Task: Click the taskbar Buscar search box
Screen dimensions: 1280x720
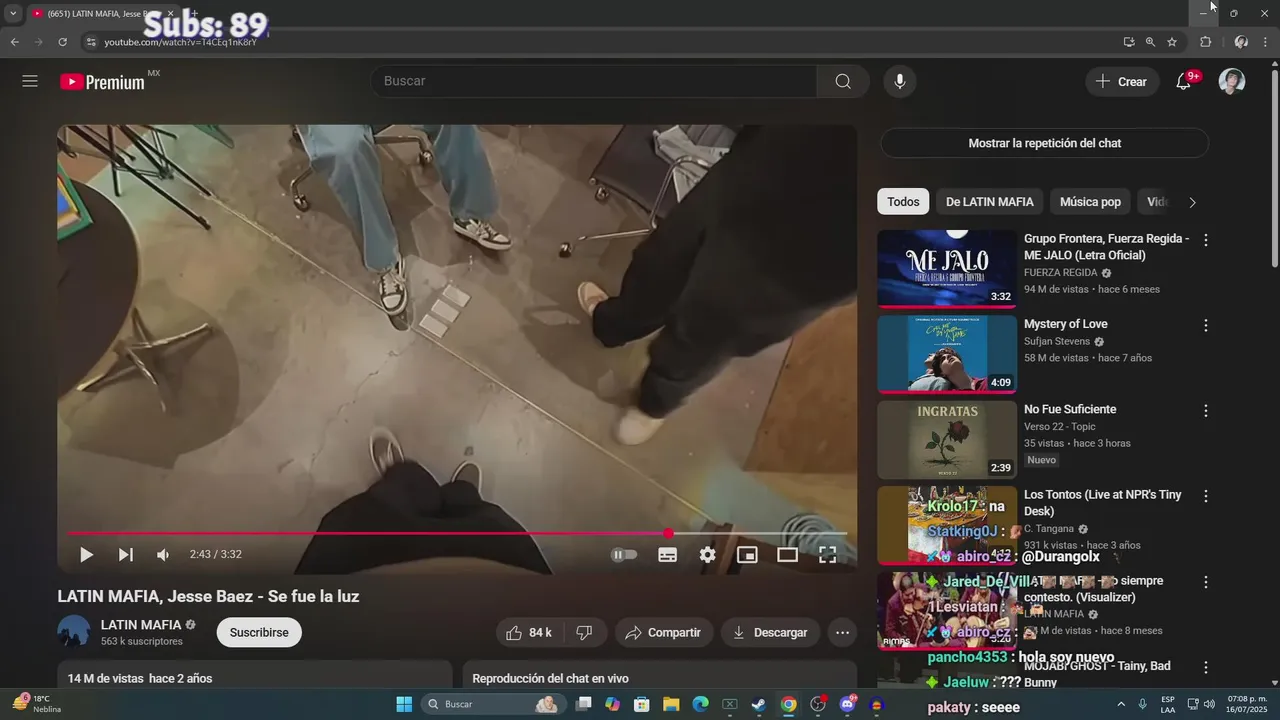Action: click(492, 704)
